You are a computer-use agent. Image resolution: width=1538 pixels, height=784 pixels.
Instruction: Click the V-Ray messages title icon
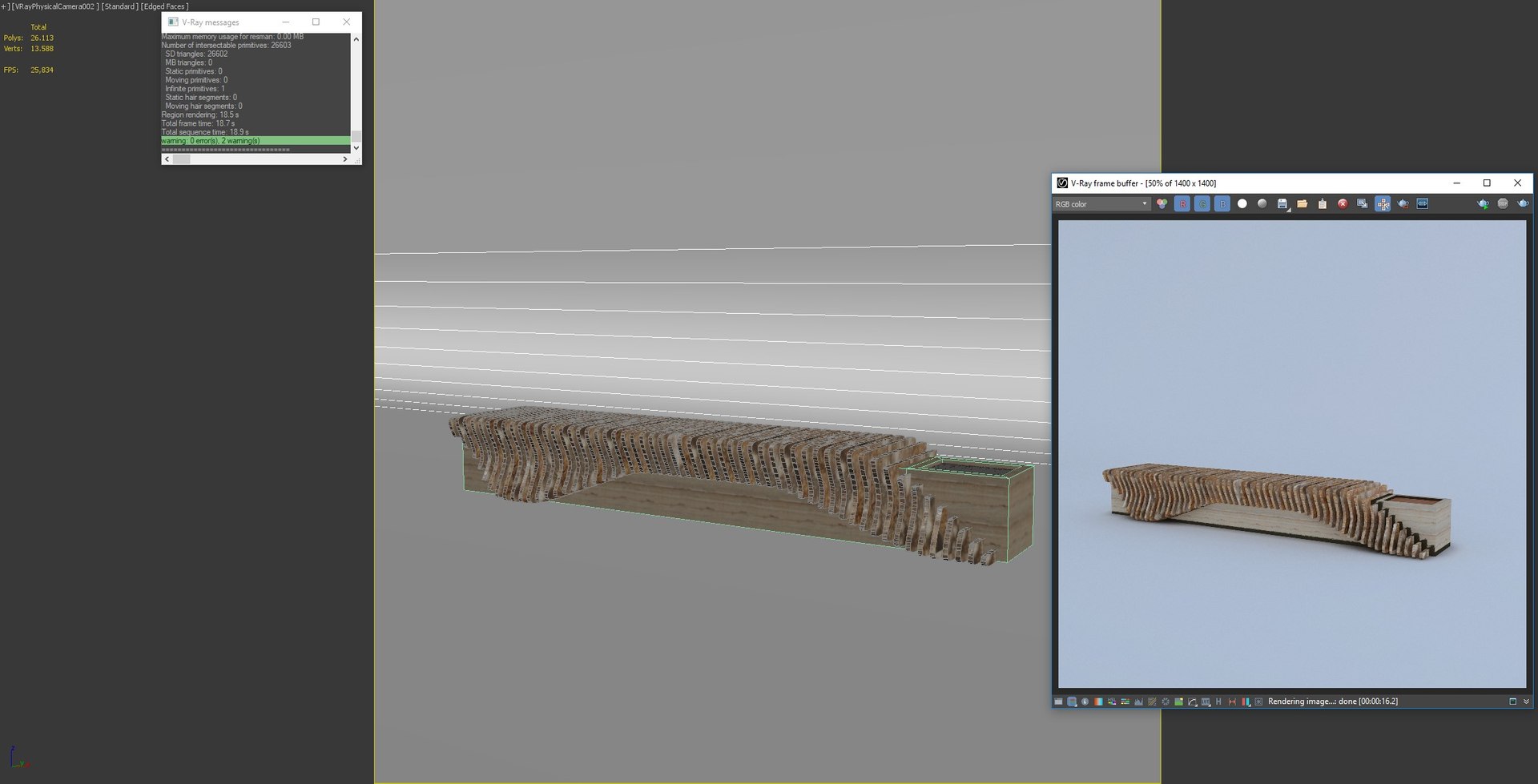point(173,22)
